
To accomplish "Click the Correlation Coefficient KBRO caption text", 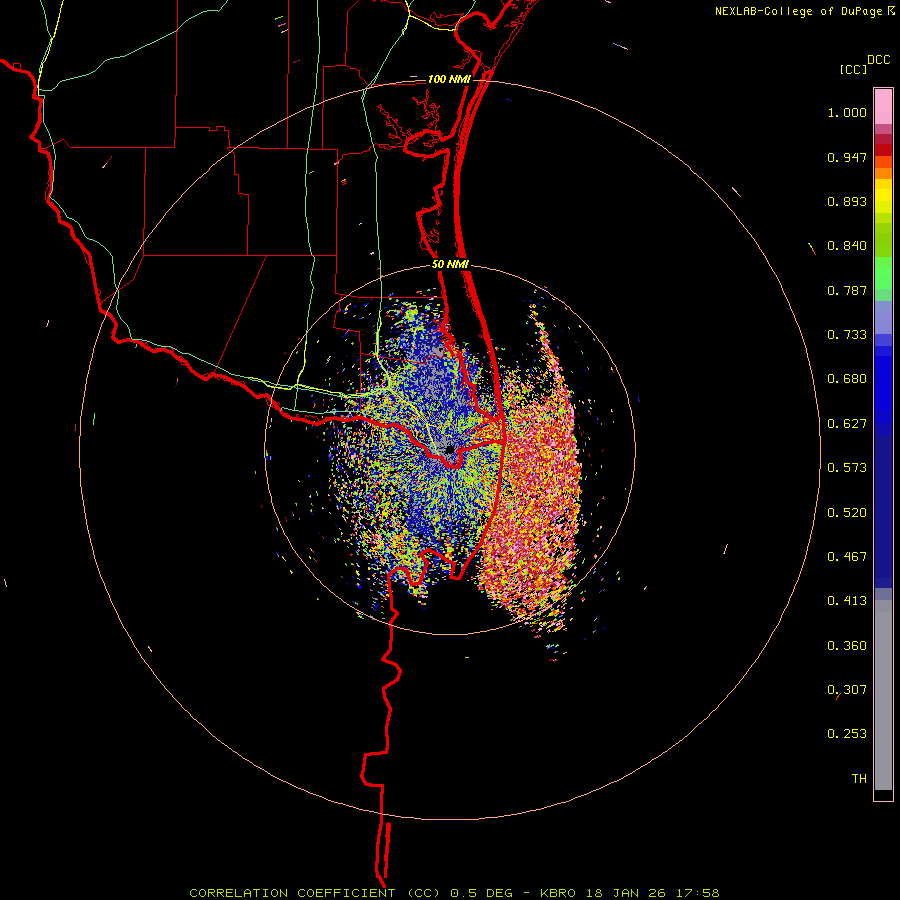I will coord(454,893).
